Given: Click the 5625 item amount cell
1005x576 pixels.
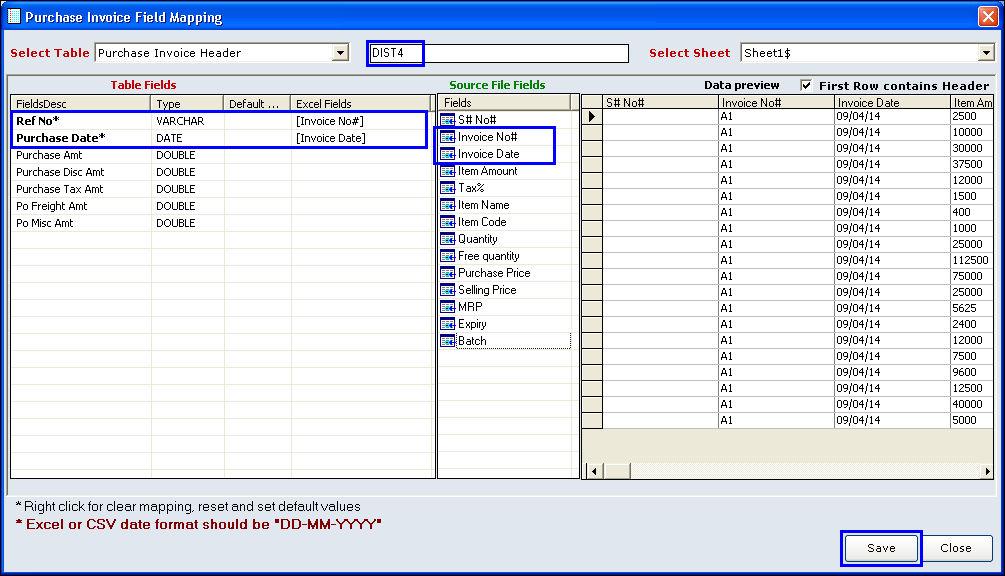Looking at the screenshot, I should [x=971, y=308].
